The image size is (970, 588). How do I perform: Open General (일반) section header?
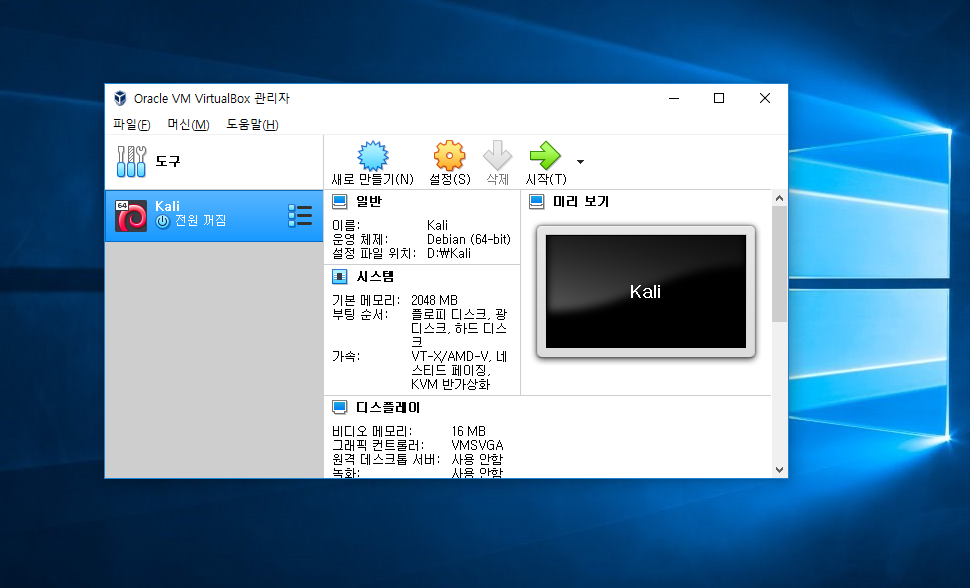[x=369, y=201]
